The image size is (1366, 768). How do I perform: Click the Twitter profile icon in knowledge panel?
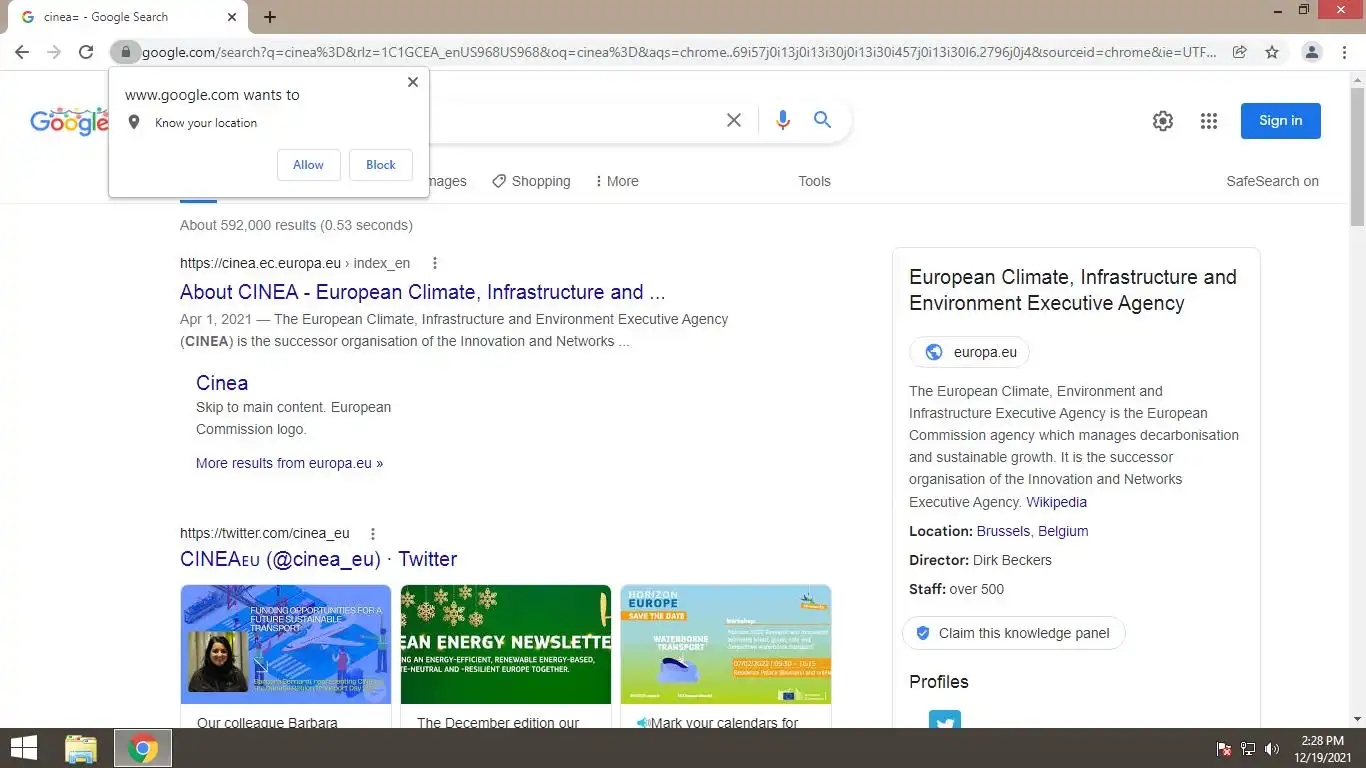944,719
